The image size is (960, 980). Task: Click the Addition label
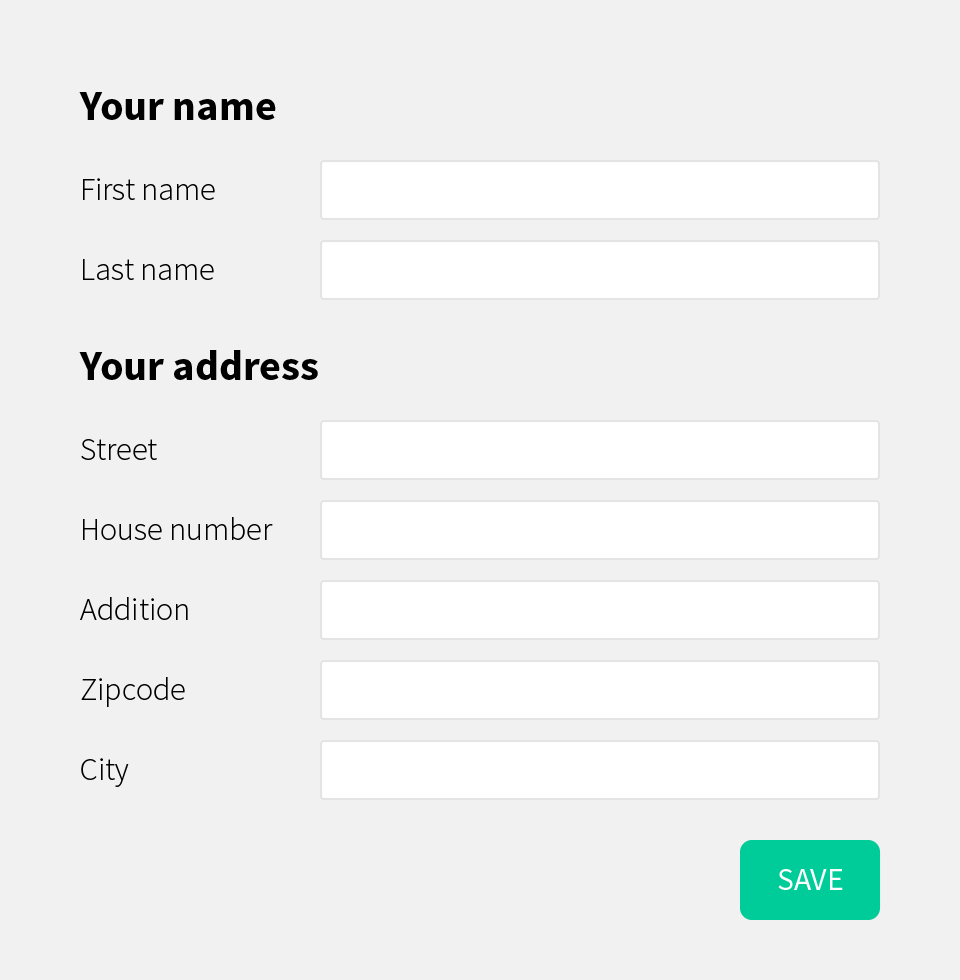pos(134,610)
